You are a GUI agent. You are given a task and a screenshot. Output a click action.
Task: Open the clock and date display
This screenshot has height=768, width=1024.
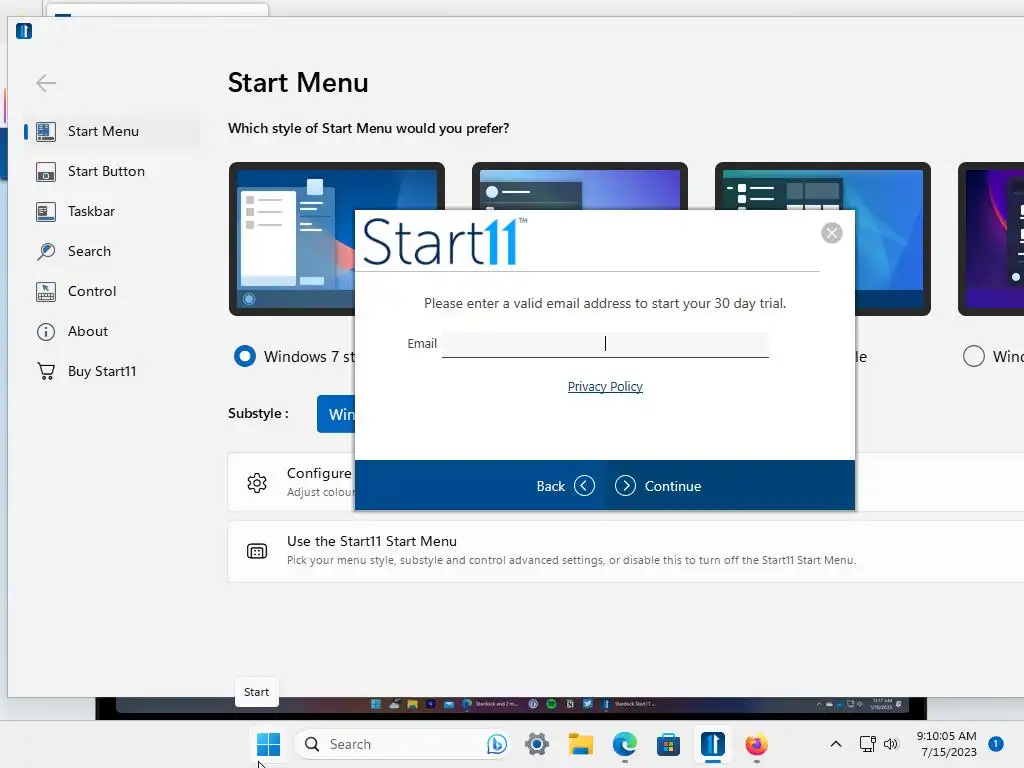(x=947, y=744)
